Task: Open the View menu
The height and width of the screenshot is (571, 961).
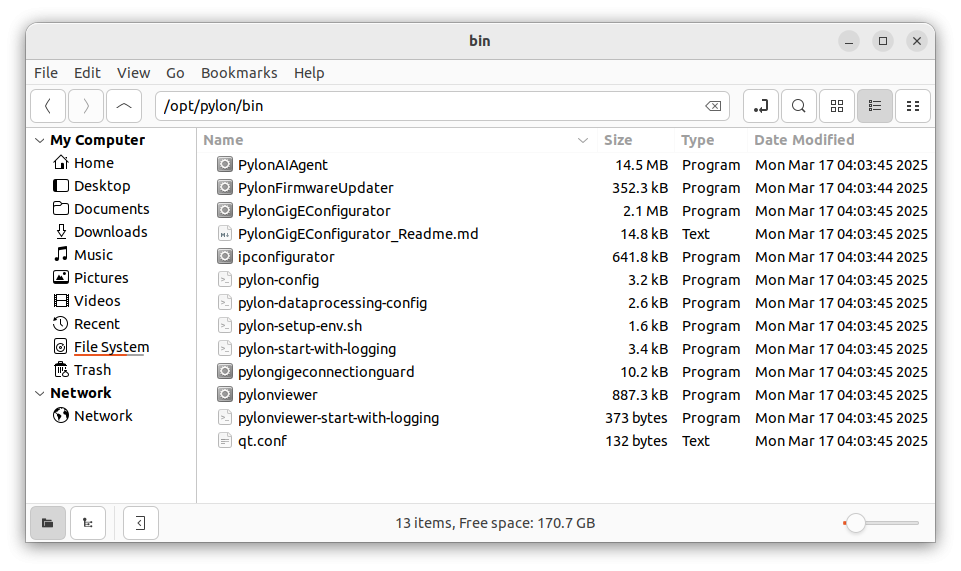Action: click(x=134, y=73)
